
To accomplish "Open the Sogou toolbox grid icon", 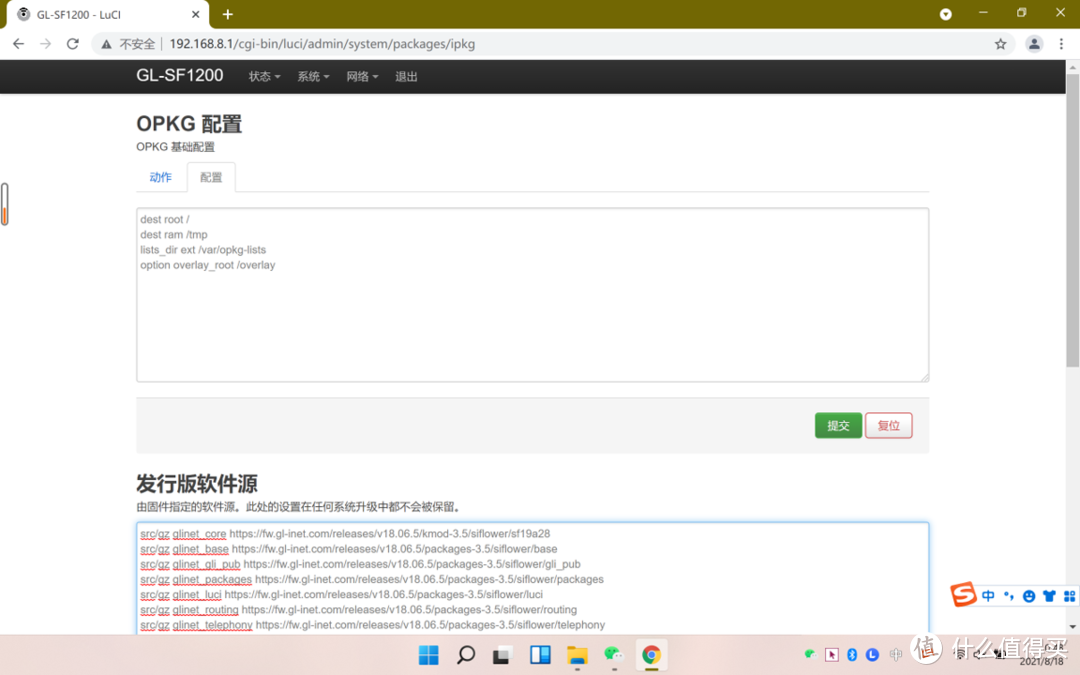I will [x=1069, y=596].
